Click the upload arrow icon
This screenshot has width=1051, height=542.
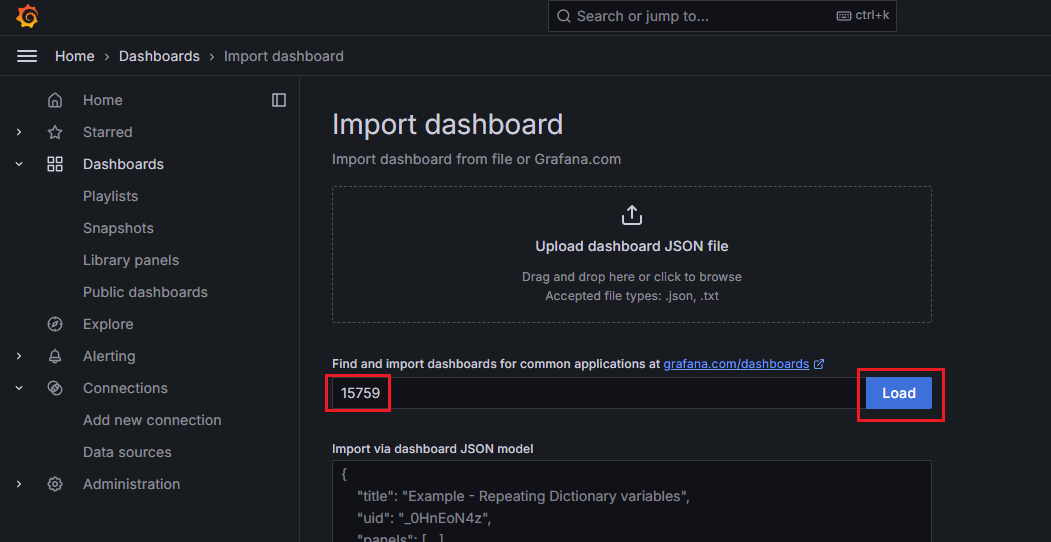click(x=632, y=215)
